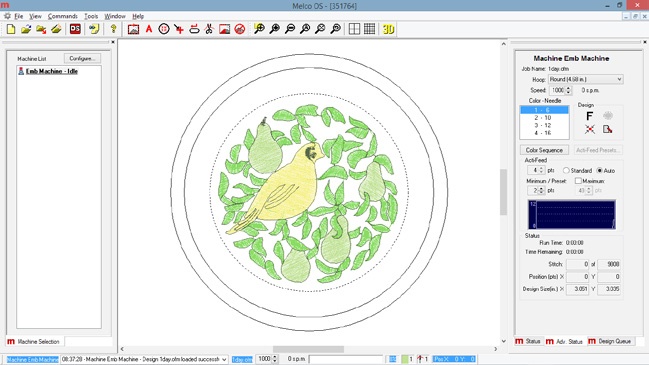Viewport: 649px width, 365px height.
Task: Click the red loop toolbar icon
Action: (x=194, y=29)
